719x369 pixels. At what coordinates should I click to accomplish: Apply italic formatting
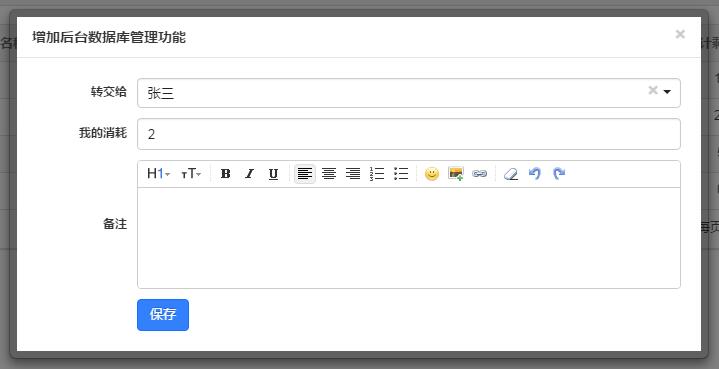coord(249,174)
